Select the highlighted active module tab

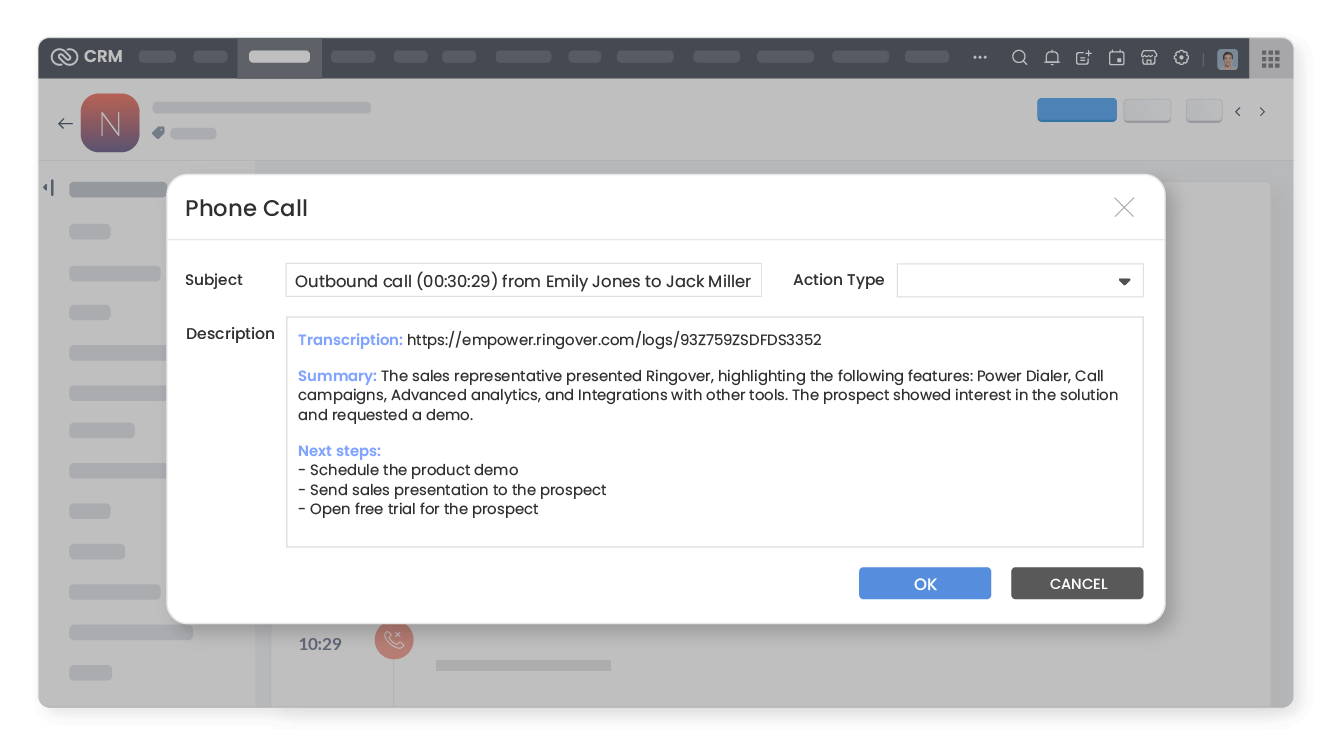coord(279,57)
